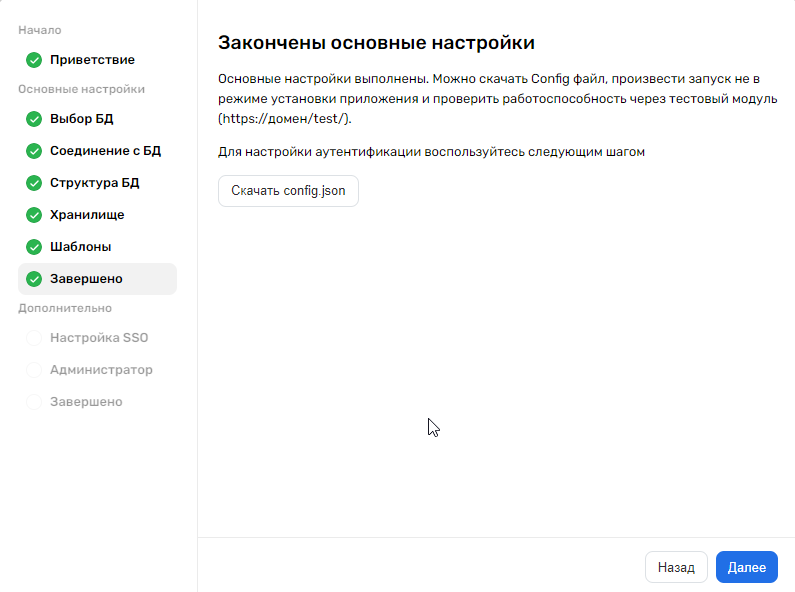Click the Начало section label

coord(40,30)
